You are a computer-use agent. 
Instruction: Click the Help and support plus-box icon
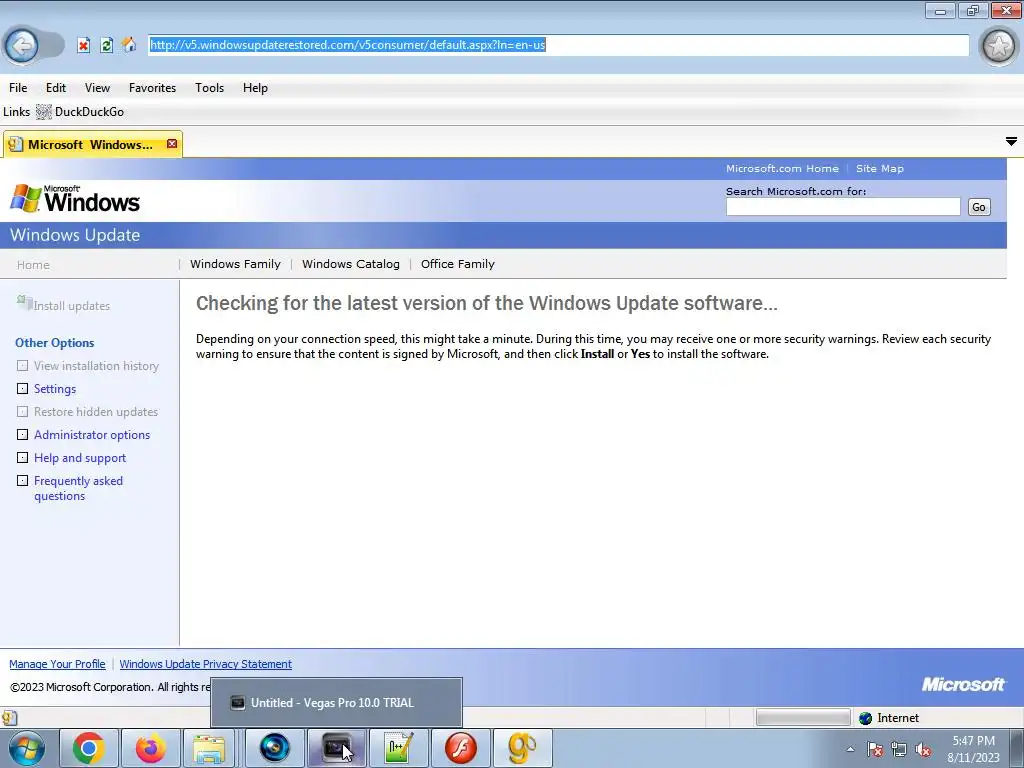click(x=22, y=457)
